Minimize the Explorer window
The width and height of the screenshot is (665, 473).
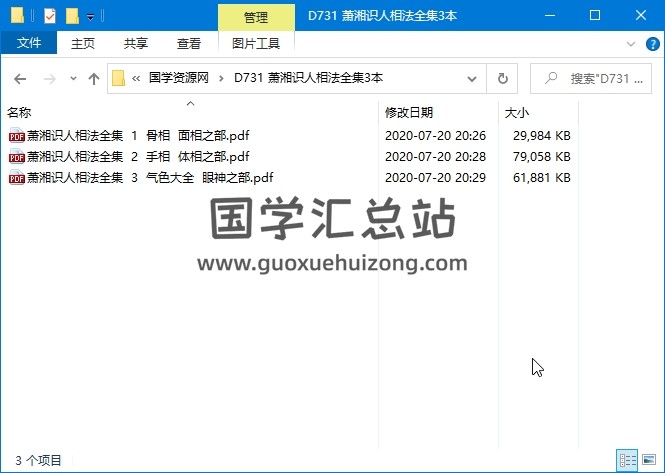click(x=550, y=16)
